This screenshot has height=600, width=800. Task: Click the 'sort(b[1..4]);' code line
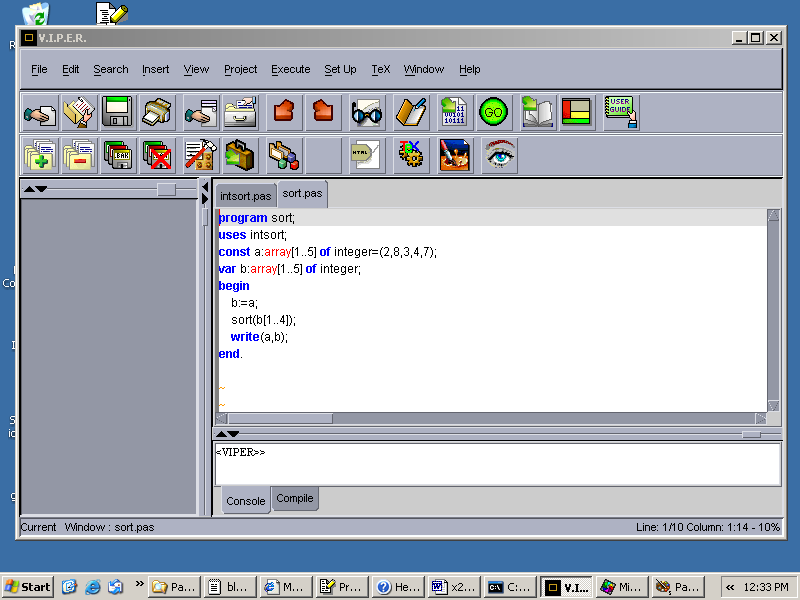point(263,320)
